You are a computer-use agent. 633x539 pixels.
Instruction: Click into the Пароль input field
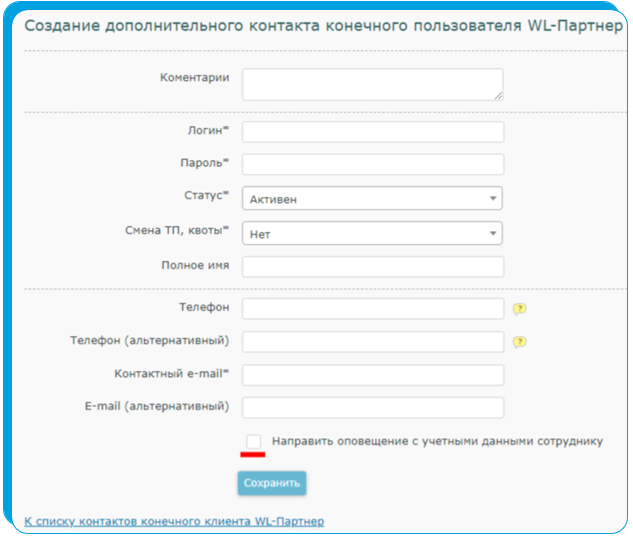tap(373, 164)
